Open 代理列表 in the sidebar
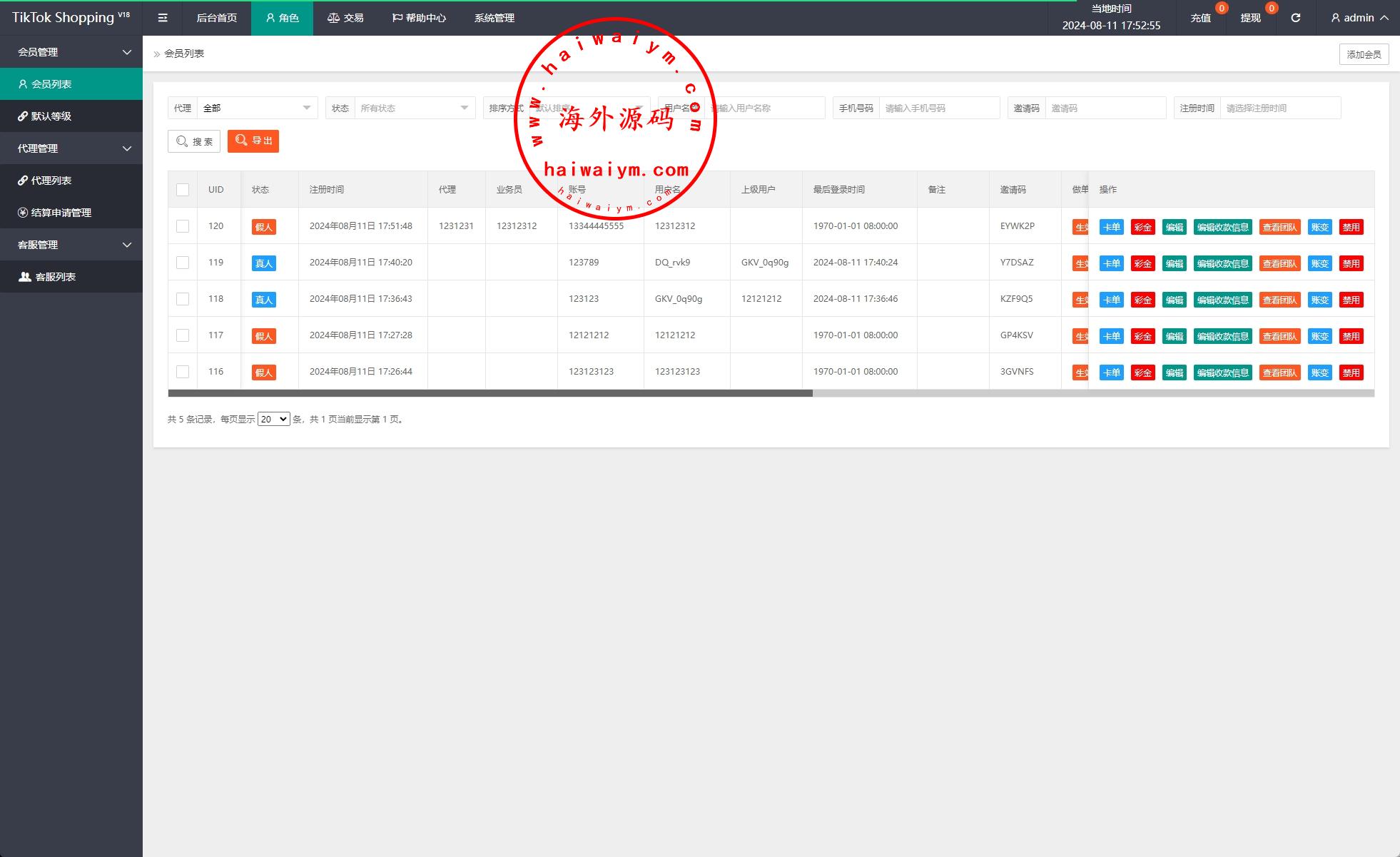Image resolution: width=1400 pixels, height=857 pixels. (x=51, y=181)
